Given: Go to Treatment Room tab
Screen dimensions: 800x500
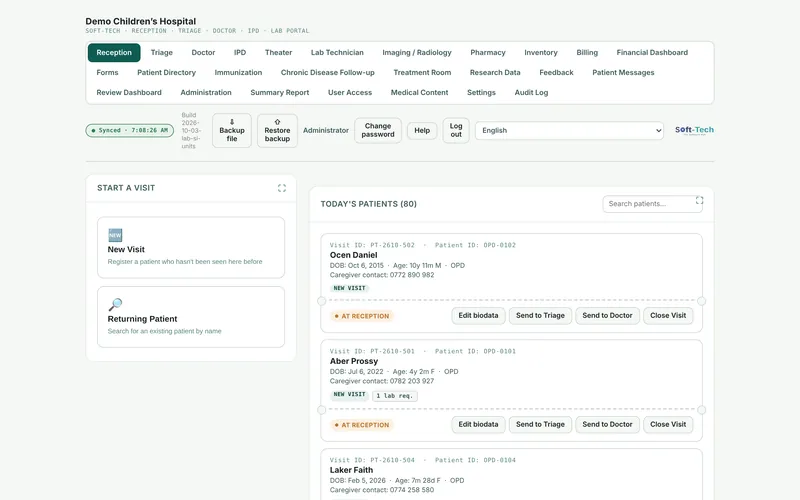Looking at the screenshot, I should 422,72.
